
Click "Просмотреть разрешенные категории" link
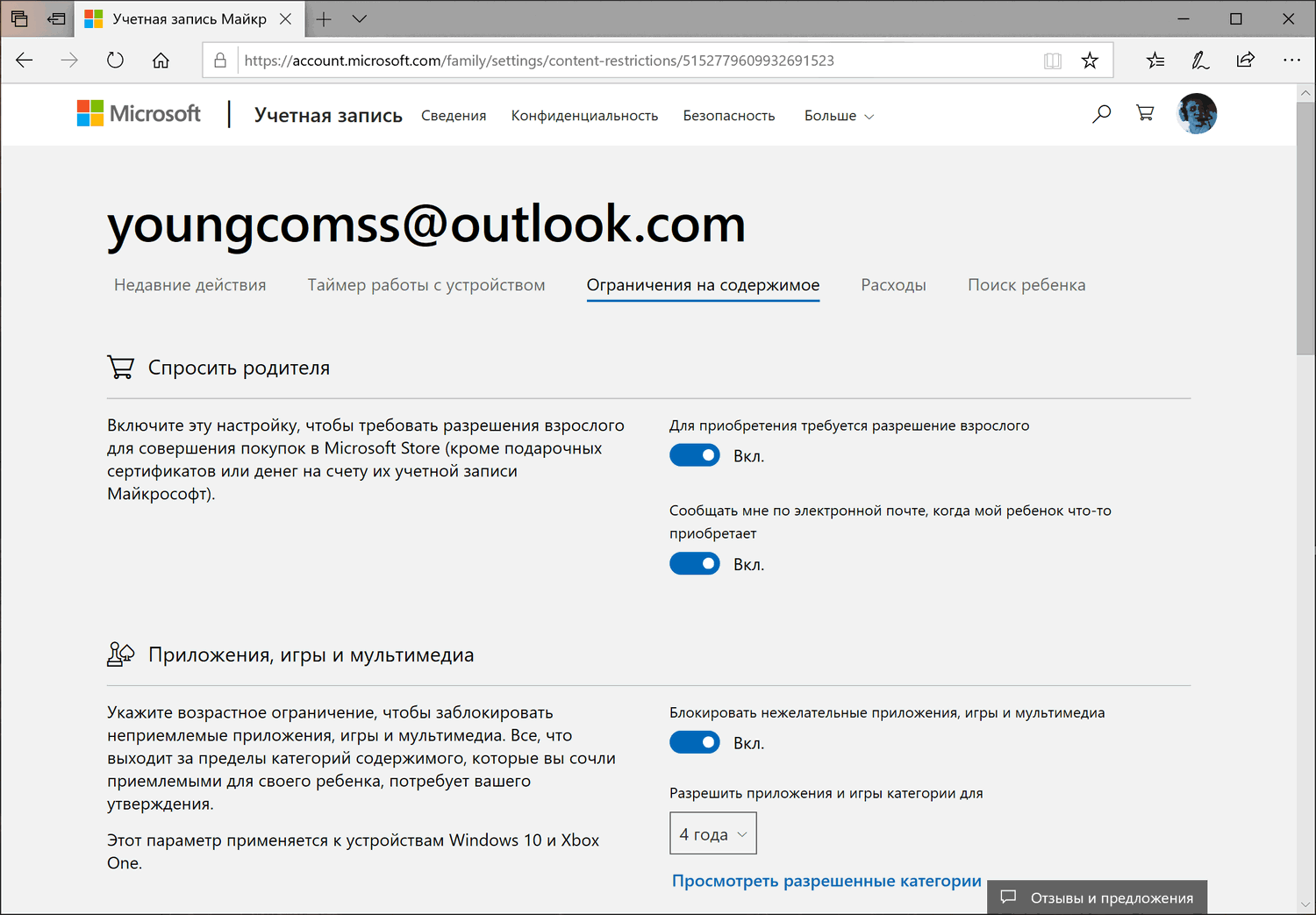826,881
